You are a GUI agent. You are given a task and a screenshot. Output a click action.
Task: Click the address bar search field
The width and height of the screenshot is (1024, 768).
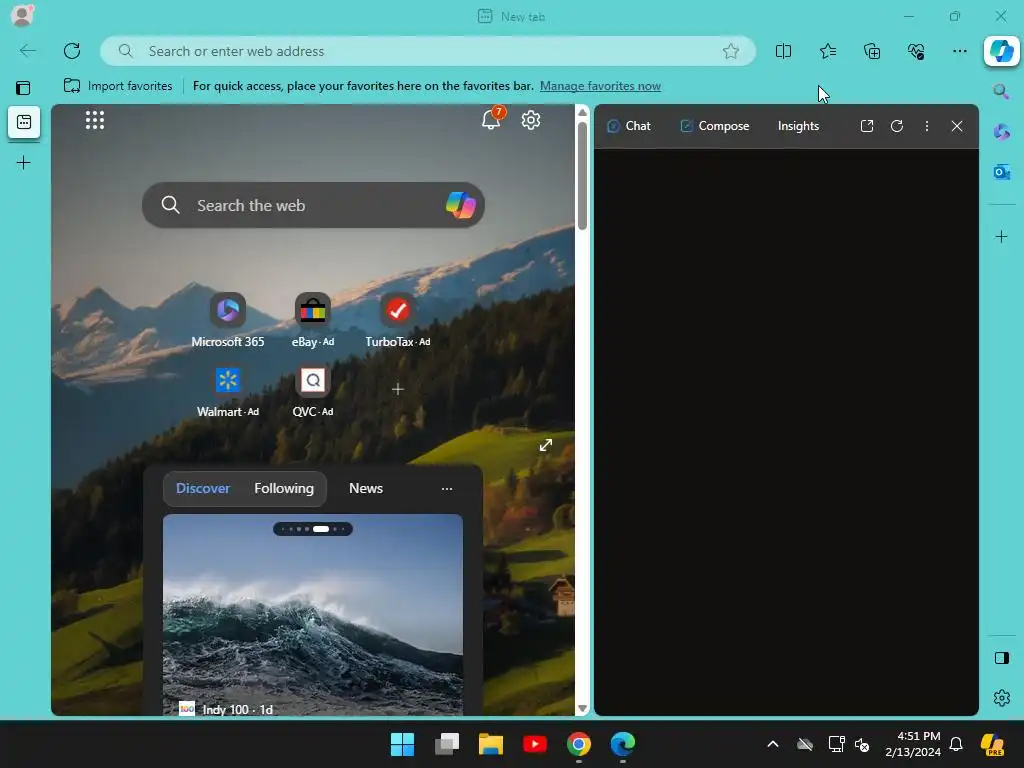coord(428,51)
